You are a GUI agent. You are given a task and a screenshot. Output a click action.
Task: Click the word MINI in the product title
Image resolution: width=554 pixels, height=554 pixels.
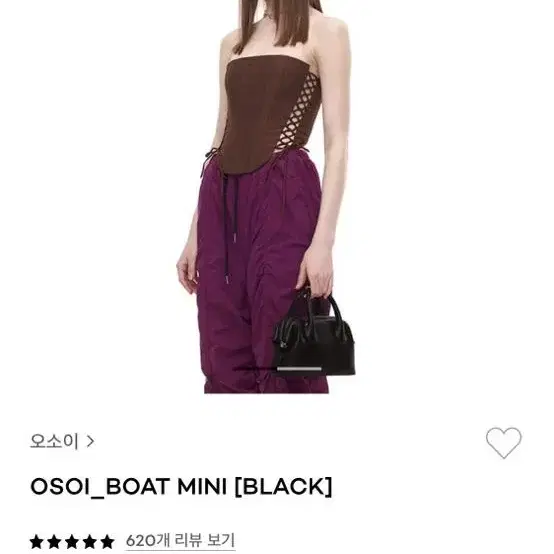click(x=201, y=487)
